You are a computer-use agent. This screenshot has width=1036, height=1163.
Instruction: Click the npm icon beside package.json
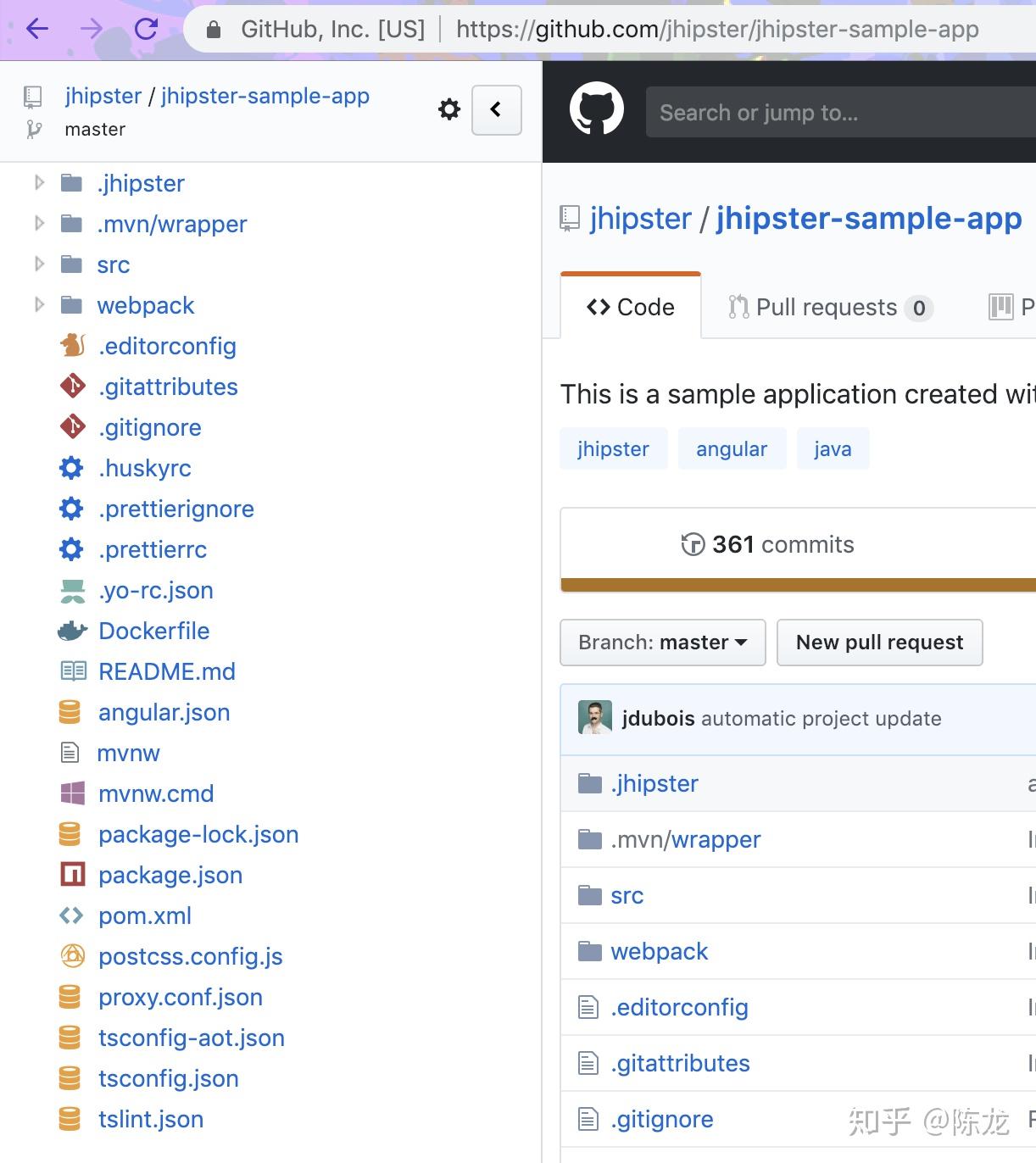click(73, 875)
